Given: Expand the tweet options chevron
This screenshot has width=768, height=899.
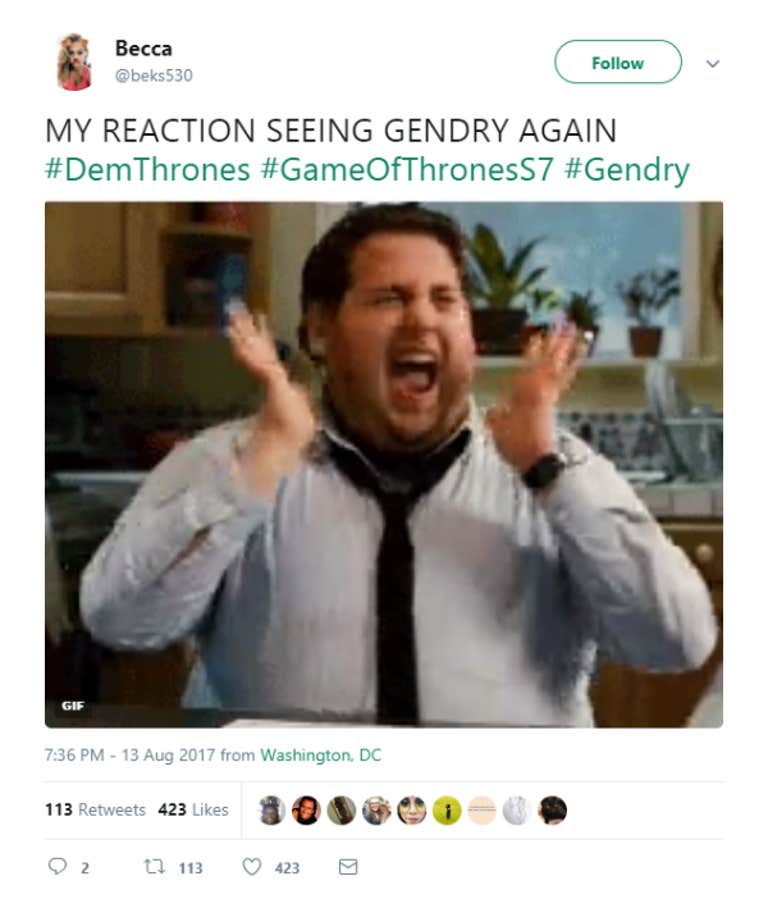Looking at the screenshot, I should click(712, 63).
